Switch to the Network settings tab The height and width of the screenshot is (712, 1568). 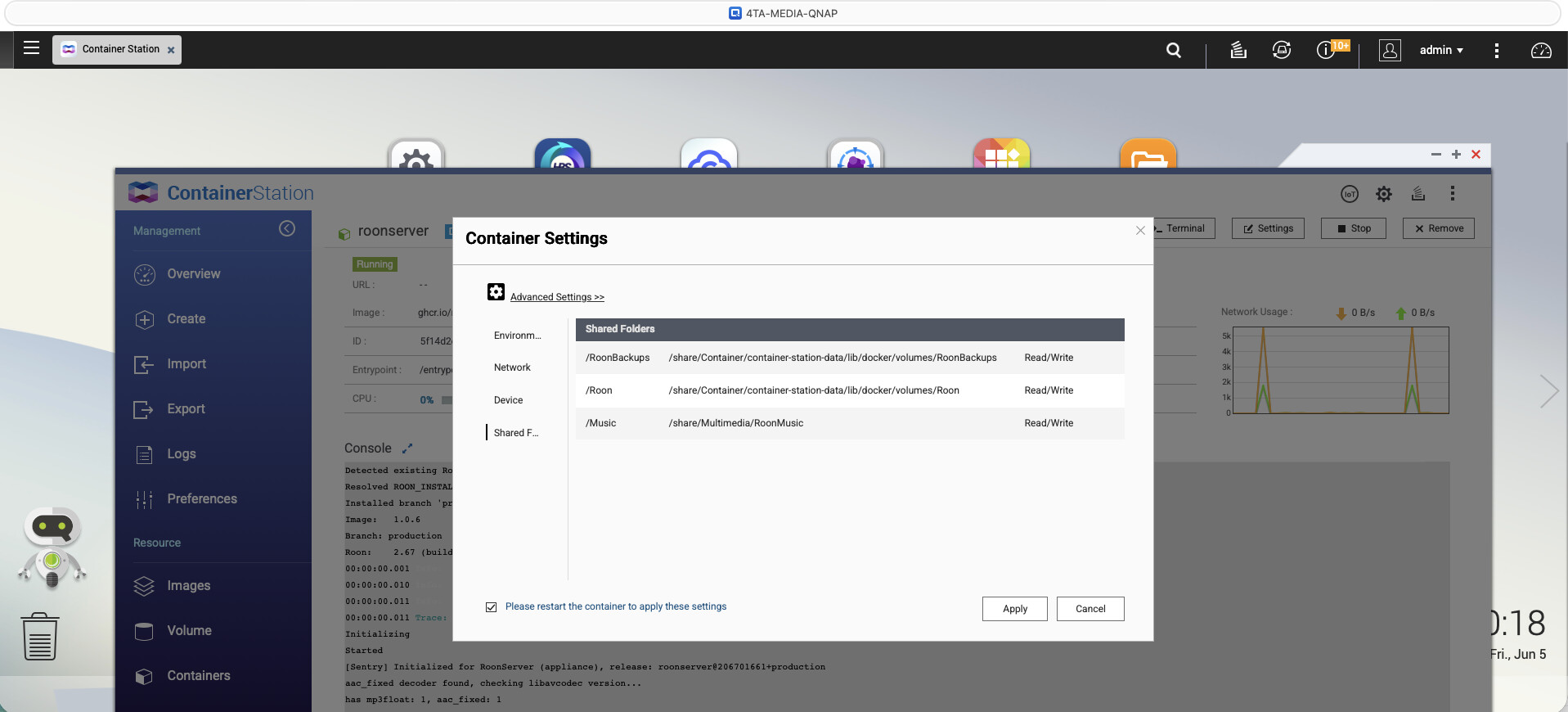[513, 367]
